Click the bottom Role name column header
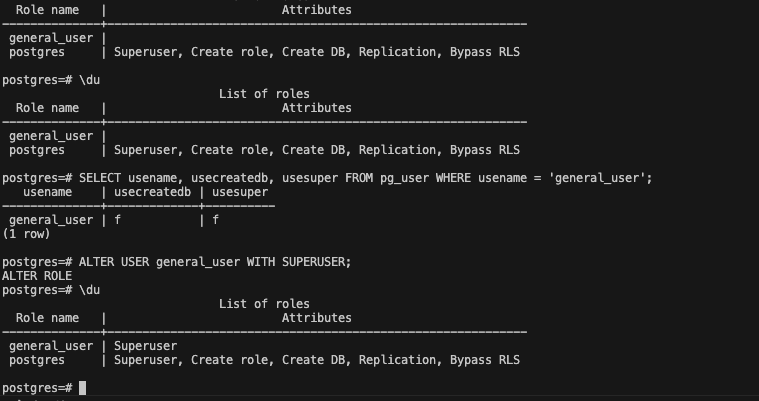Viewport: 759px width, 401px height. [x=47, y=318]
